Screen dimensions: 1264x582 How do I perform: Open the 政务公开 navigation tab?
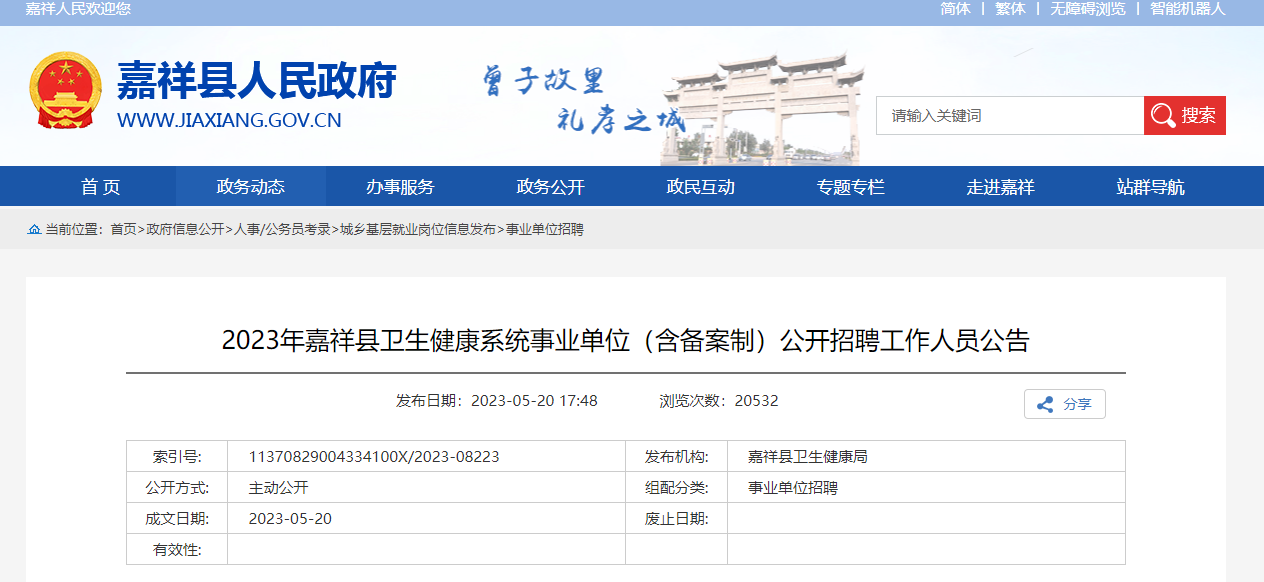(551, 187)
